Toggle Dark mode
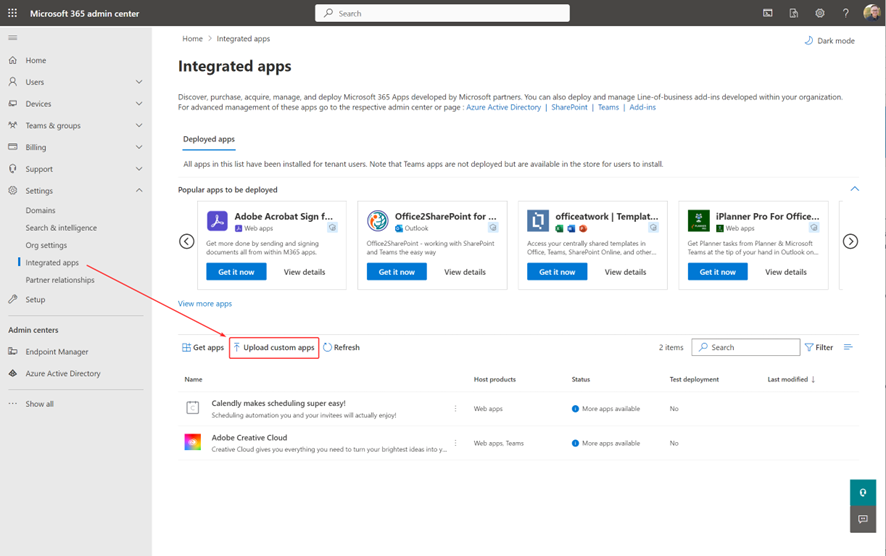 point(829,41)
